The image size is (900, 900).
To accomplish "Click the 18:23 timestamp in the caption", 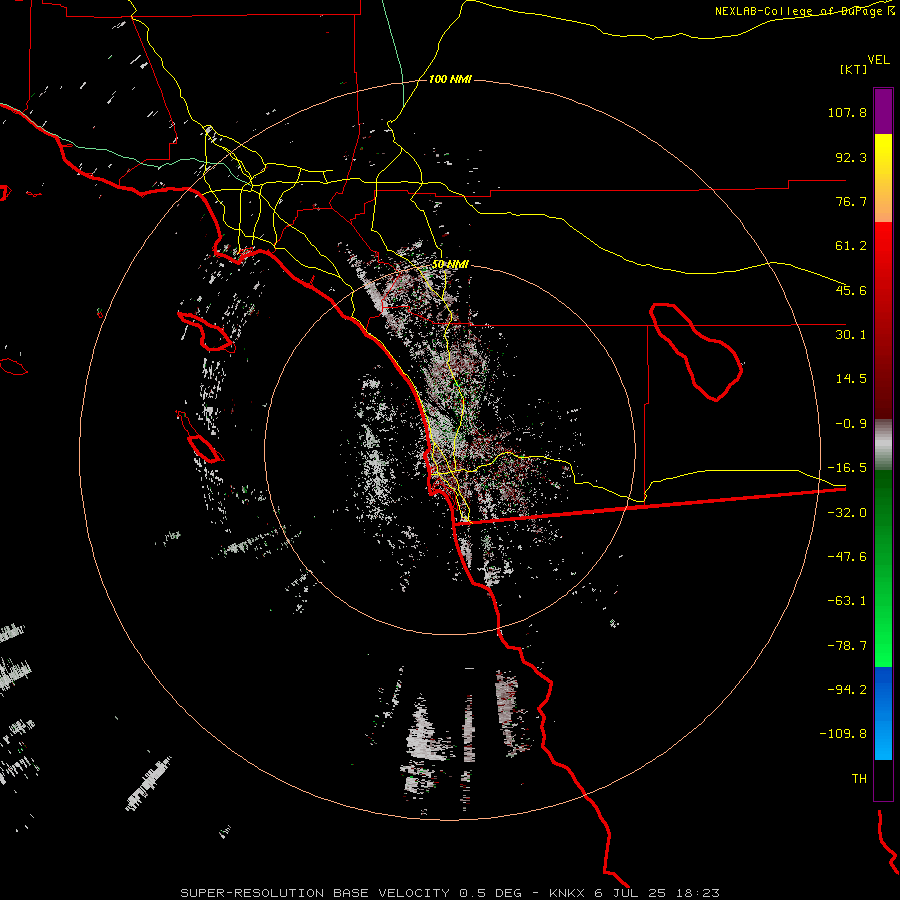I will click(697, 893).
